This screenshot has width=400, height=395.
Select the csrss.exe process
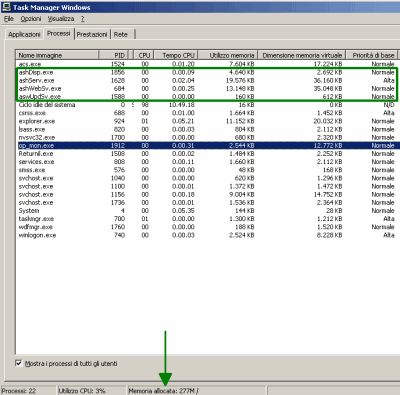click(207, 113)
